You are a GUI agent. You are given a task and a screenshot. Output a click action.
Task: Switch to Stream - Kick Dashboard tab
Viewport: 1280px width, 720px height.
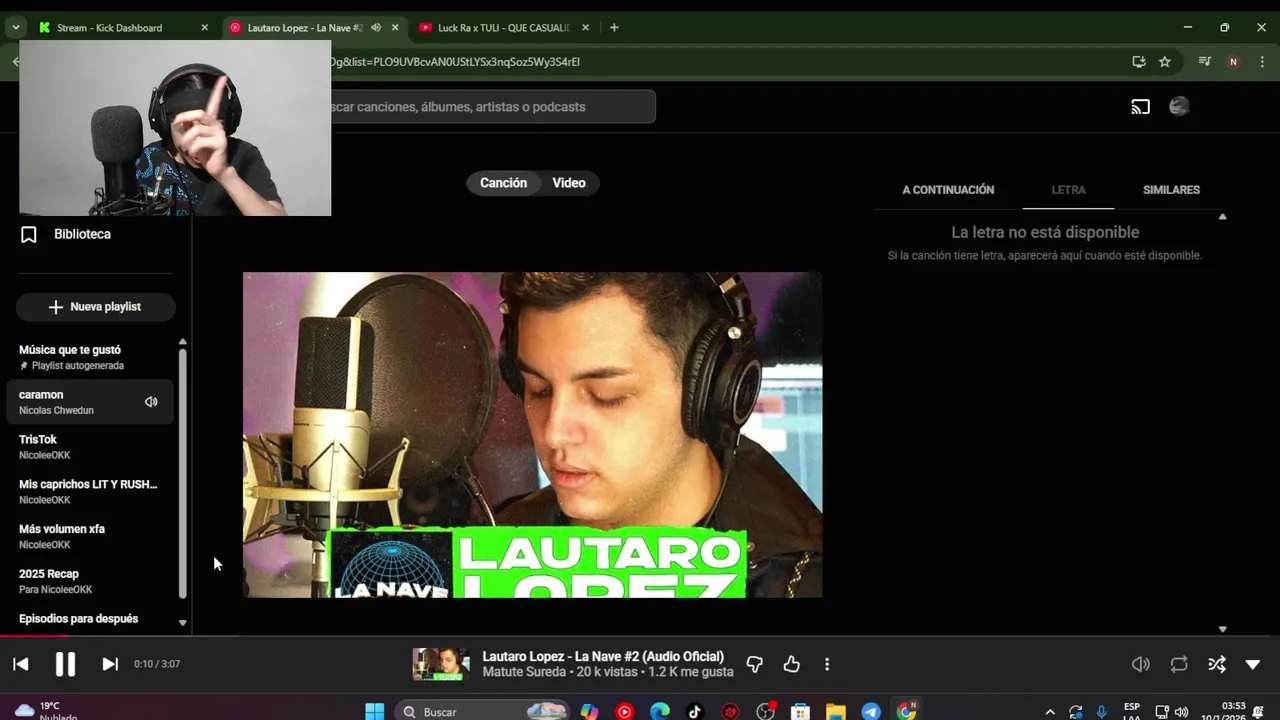coord(120,28)
